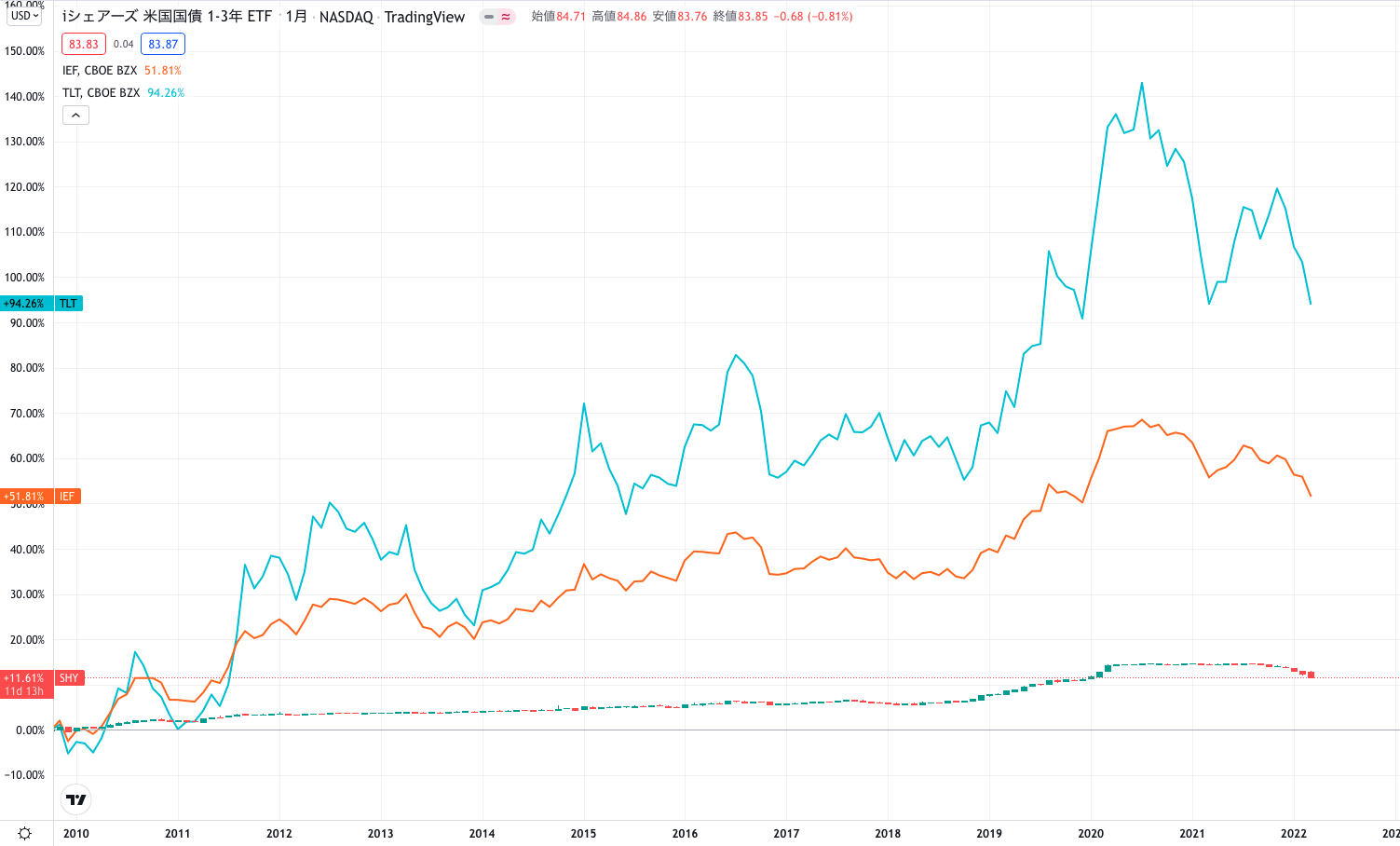Click the 0.04 spread value
This screenshot has width=1400, height=846.
click(x=123, y=44)
